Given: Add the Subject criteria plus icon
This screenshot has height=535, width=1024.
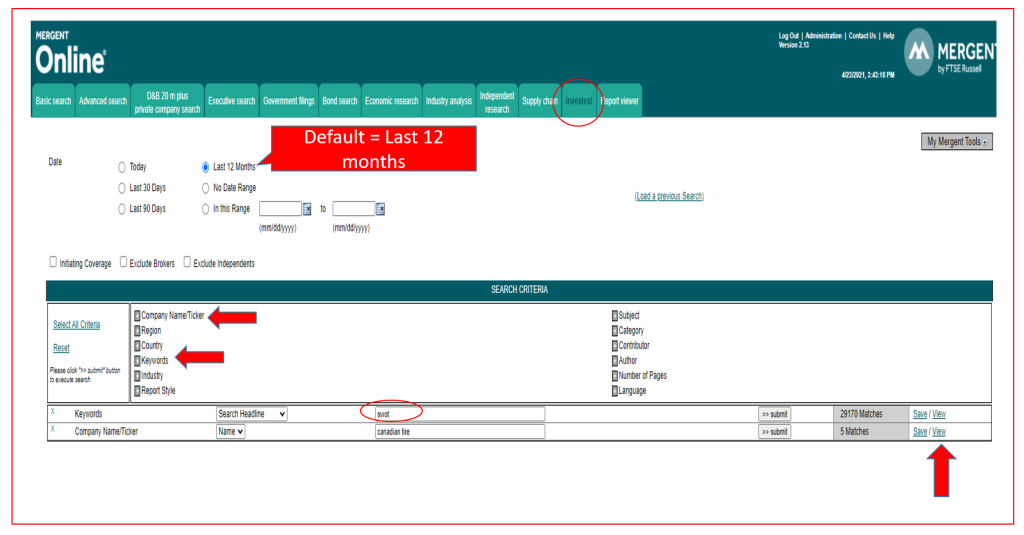Looking at the screenshot, I should click(x=615, y=316).
